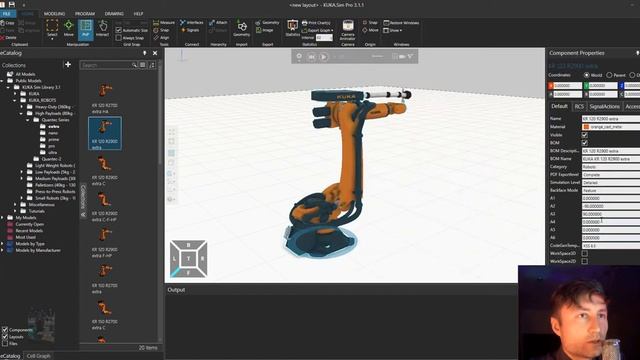Click the eCatalog search field
The height and width of the screenshot is (360, 640).
[106, 65]
